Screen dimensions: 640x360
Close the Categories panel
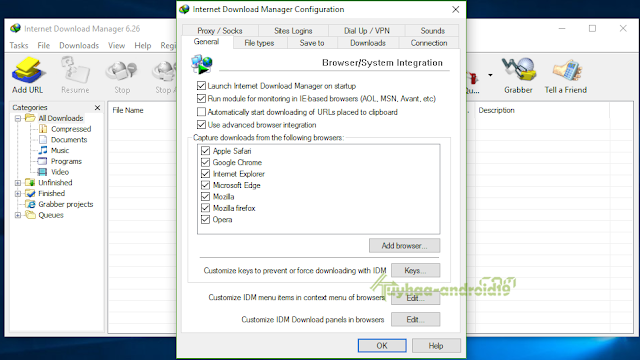point(97,107)
